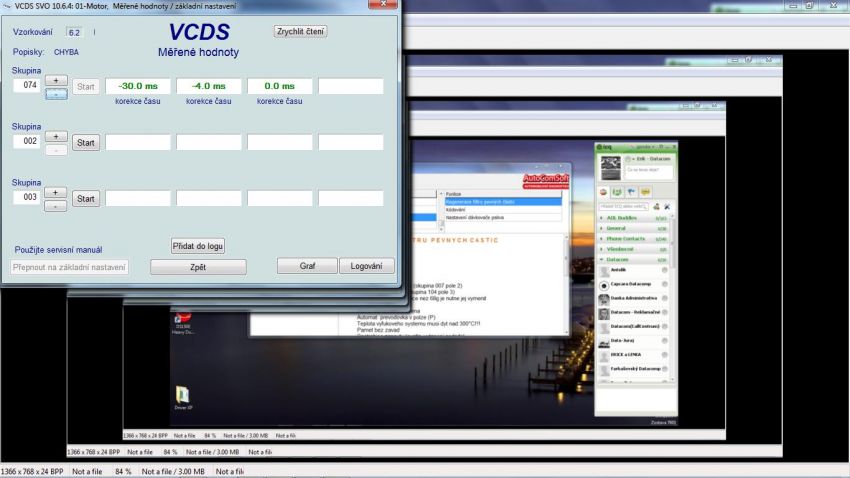Click the Zrychlit čtení button
This screenshot has width=850, height=478.
[301, 31]
